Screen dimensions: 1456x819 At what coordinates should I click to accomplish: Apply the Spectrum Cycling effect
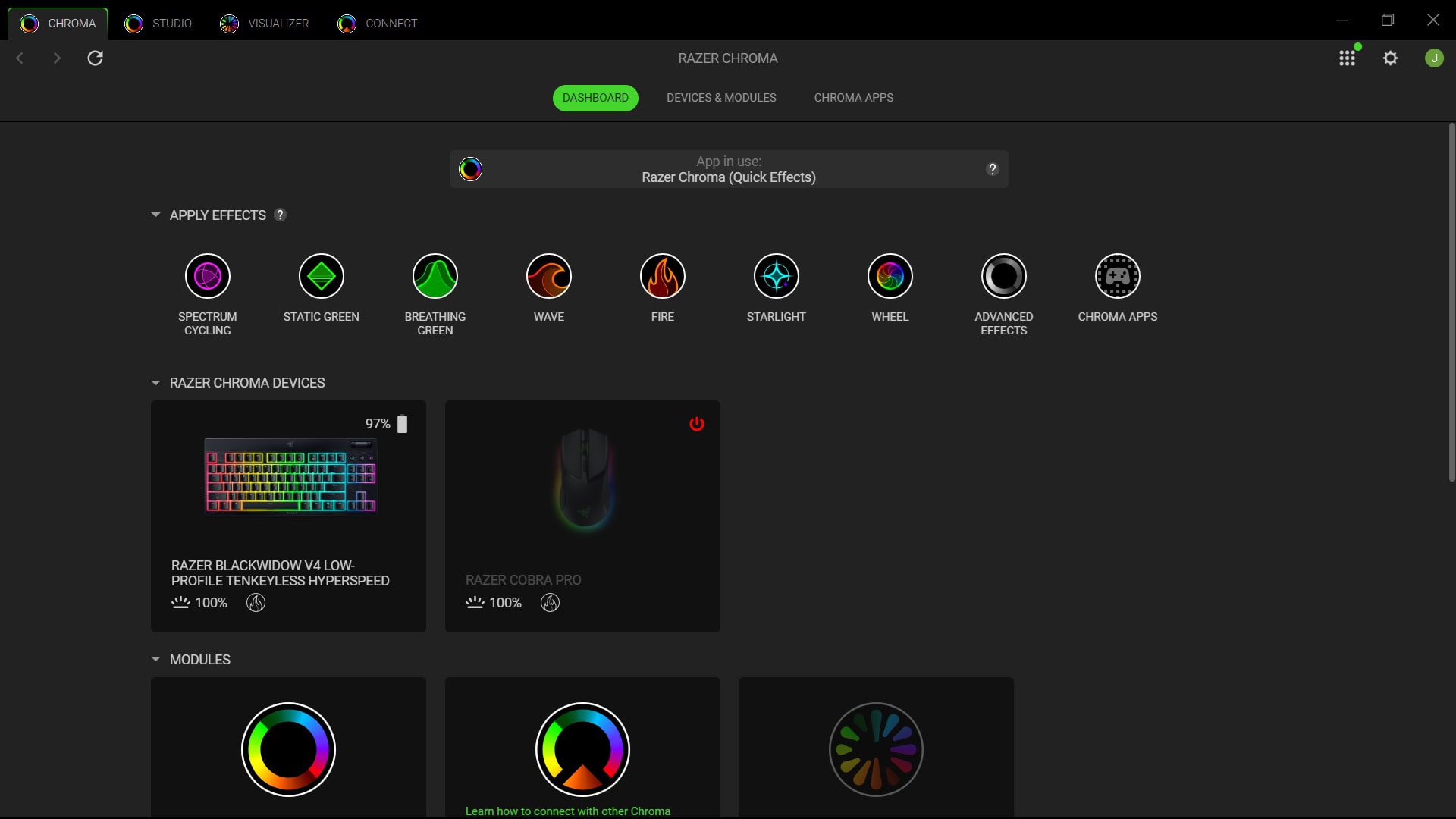[x=207, y=276]
